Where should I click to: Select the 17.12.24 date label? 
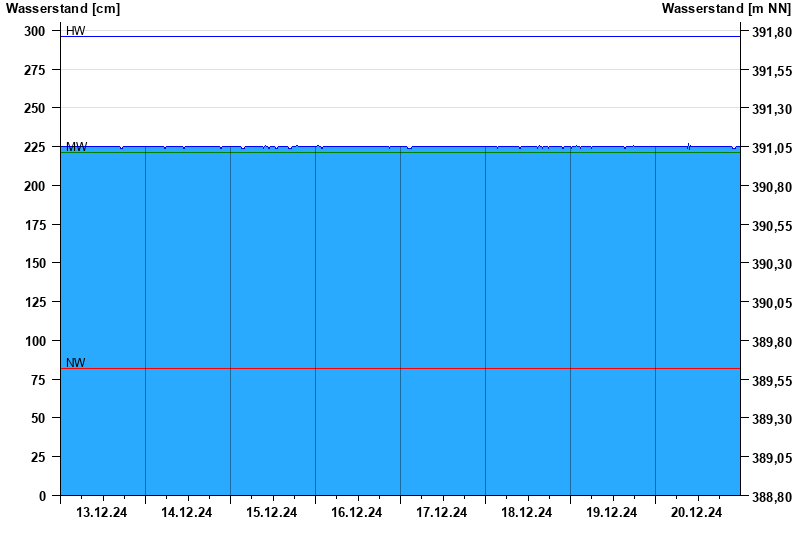(x=442, y=513)
